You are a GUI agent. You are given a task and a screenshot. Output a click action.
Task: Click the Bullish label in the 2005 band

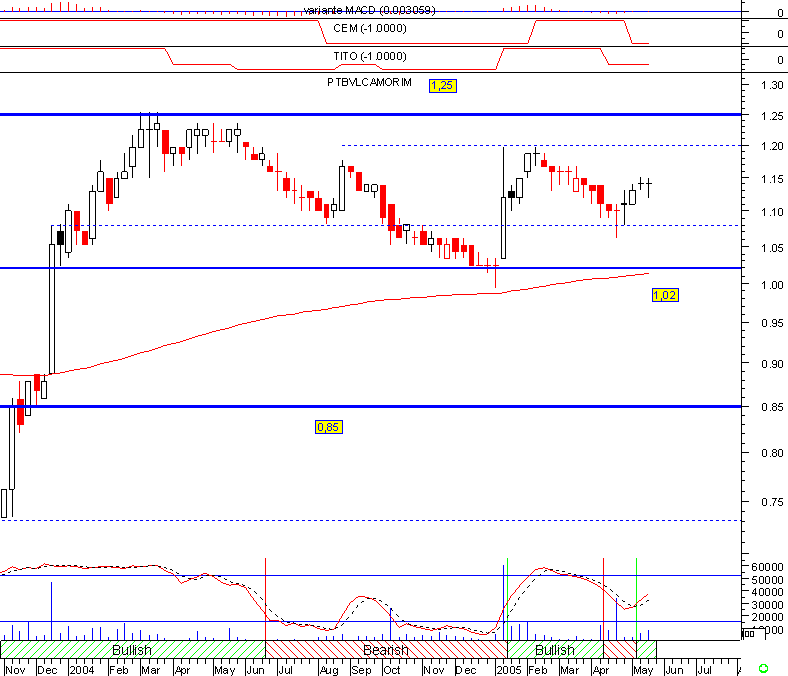point(554,650)
